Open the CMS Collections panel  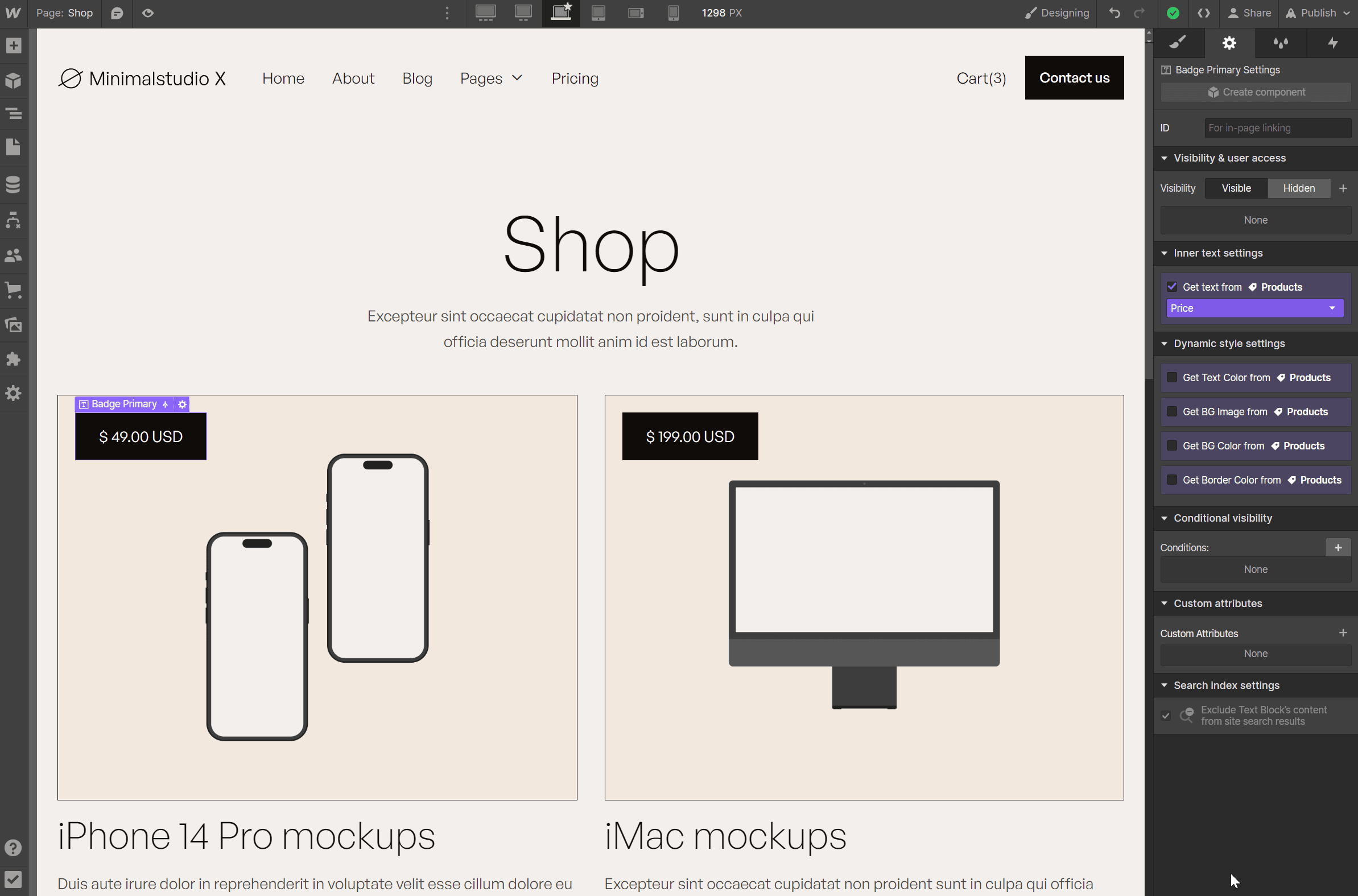[x=14, y=184]
